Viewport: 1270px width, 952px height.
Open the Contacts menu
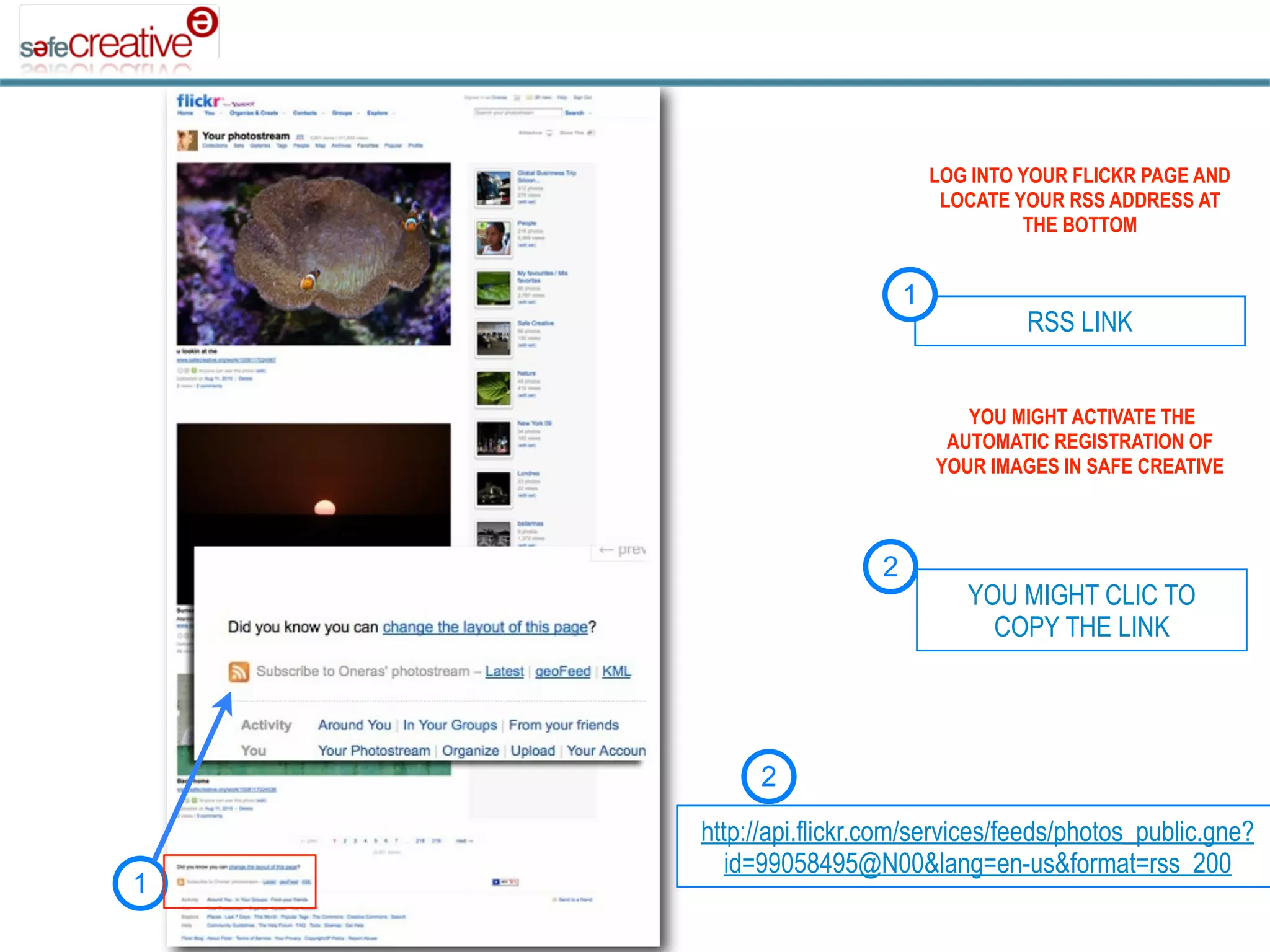tap(304, 113)
